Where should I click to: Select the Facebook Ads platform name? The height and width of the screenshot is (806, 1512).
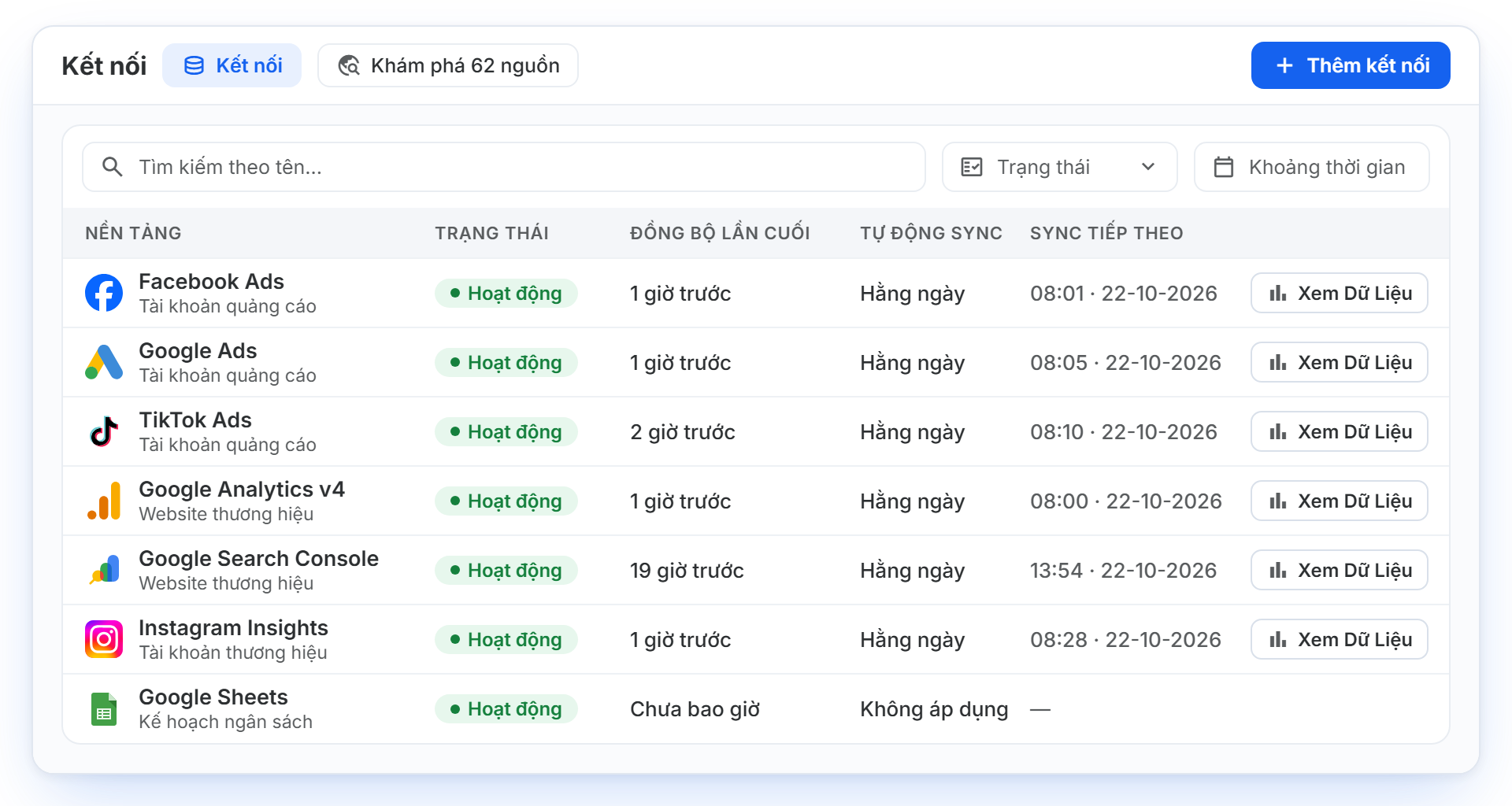[x=211, y=281]
